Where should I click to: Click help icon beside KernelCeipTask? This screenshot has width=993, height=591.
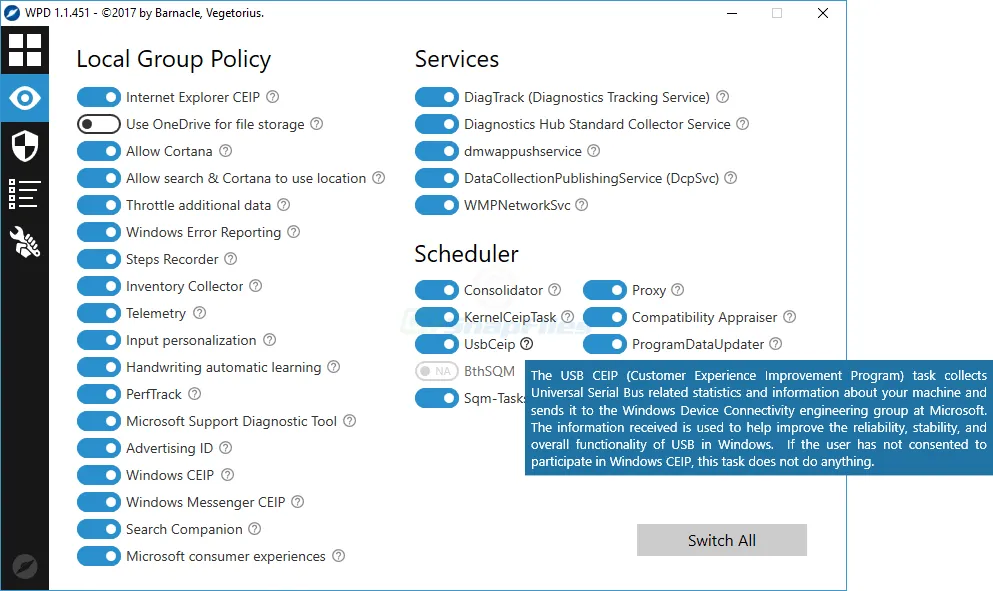click(x=567, y=317)
